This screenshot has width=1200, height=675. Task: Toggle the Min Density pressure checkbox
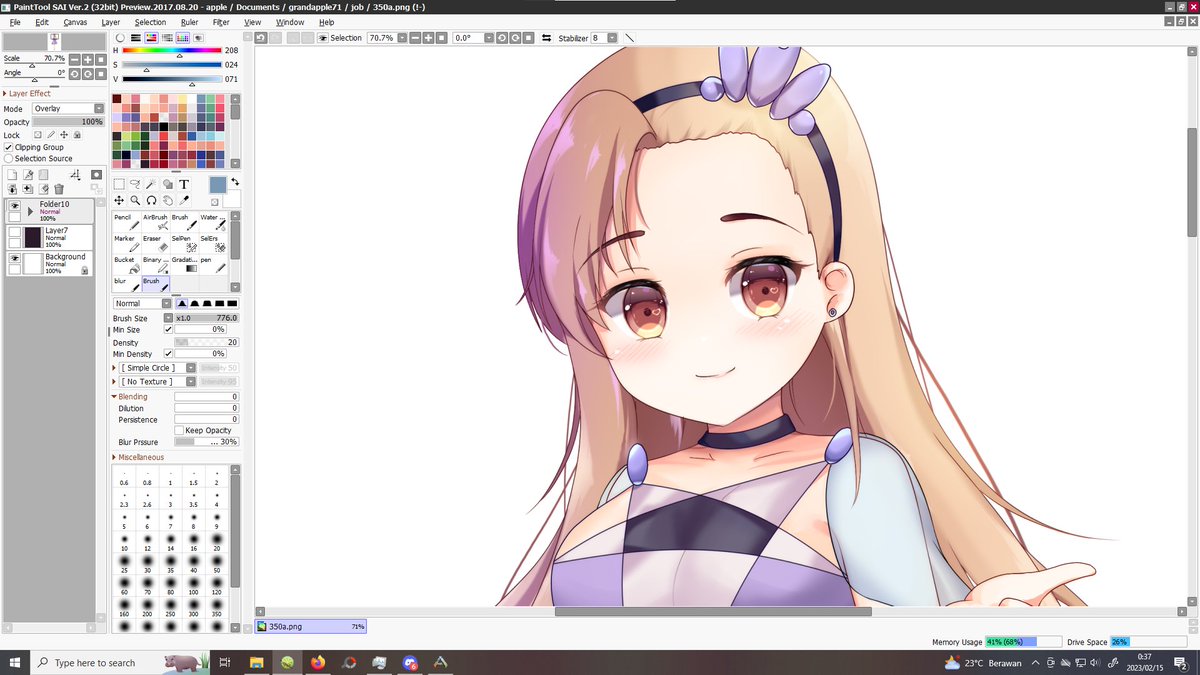pos(168,353)
